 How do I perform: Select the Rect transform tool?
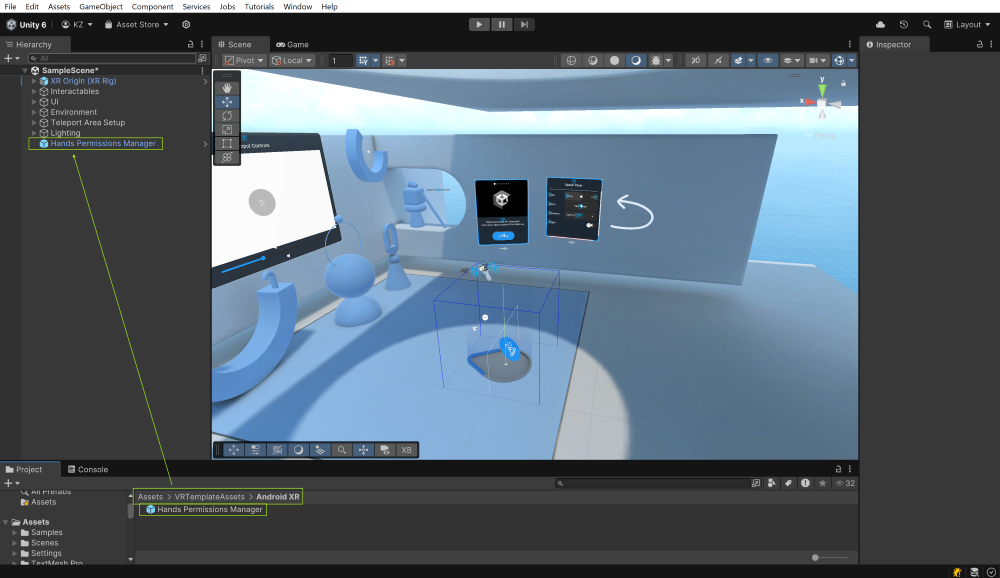[227, 144]
